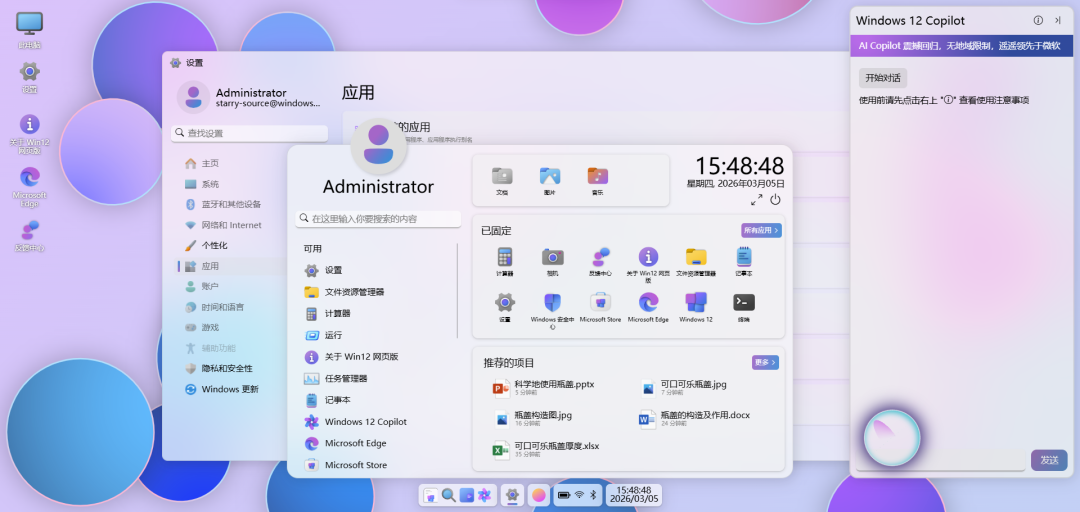Open 瓶盖的构造及作用.docx from recommended items
This screenshot has height=512, width=1080.
tap(694, 418)
